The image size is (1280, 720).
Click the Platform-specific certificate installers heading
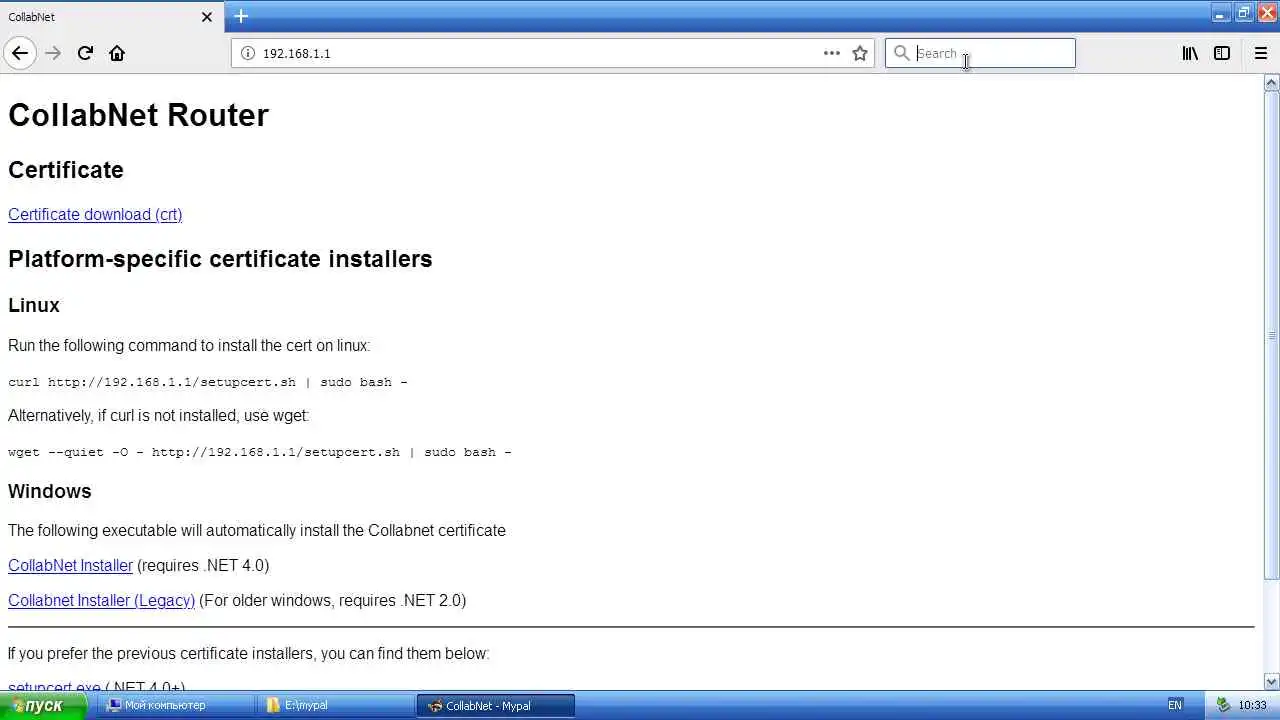pyautogui.click(x=220, y=259)
